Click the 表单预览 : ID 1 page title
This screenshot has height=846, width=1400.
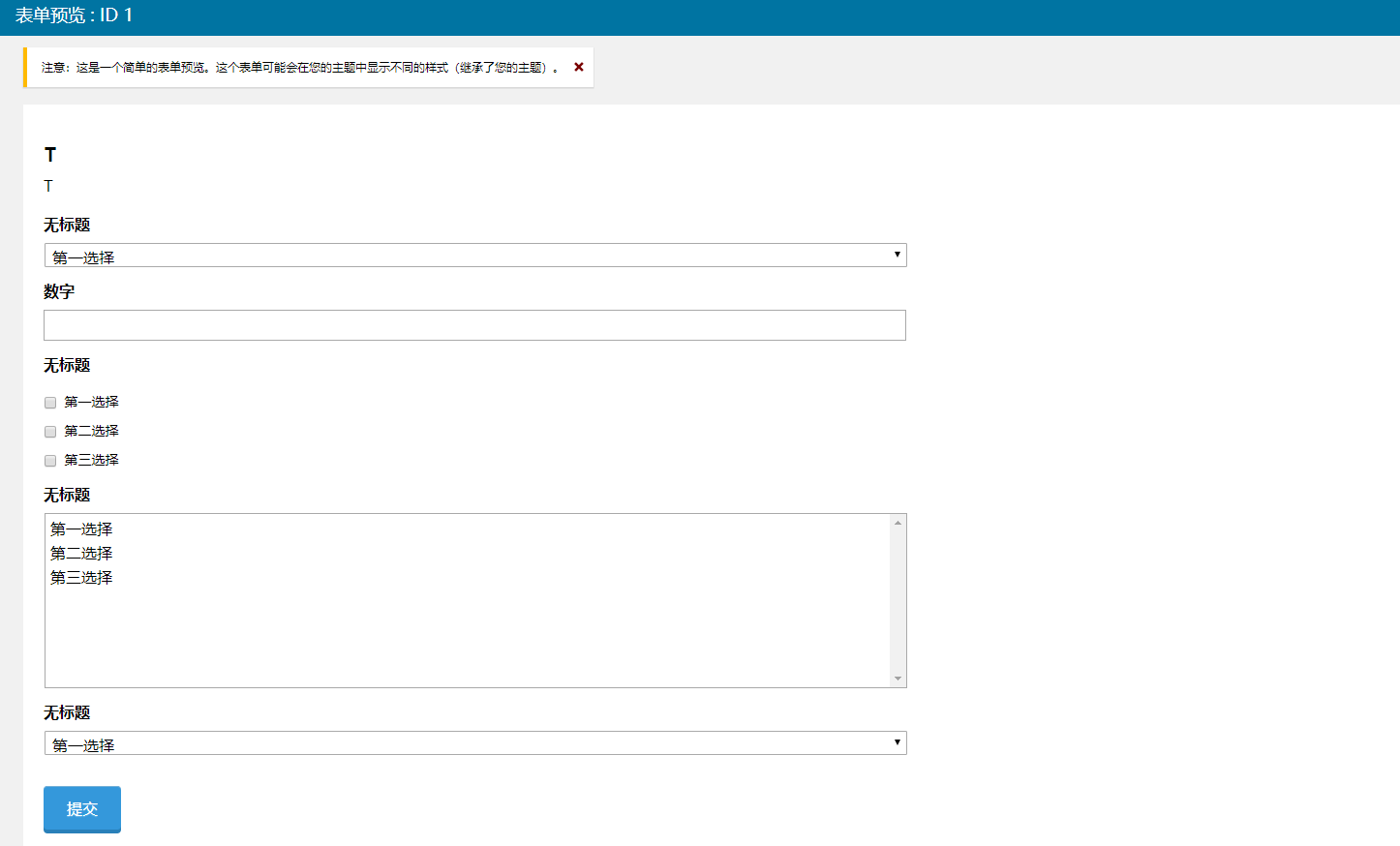74,15
